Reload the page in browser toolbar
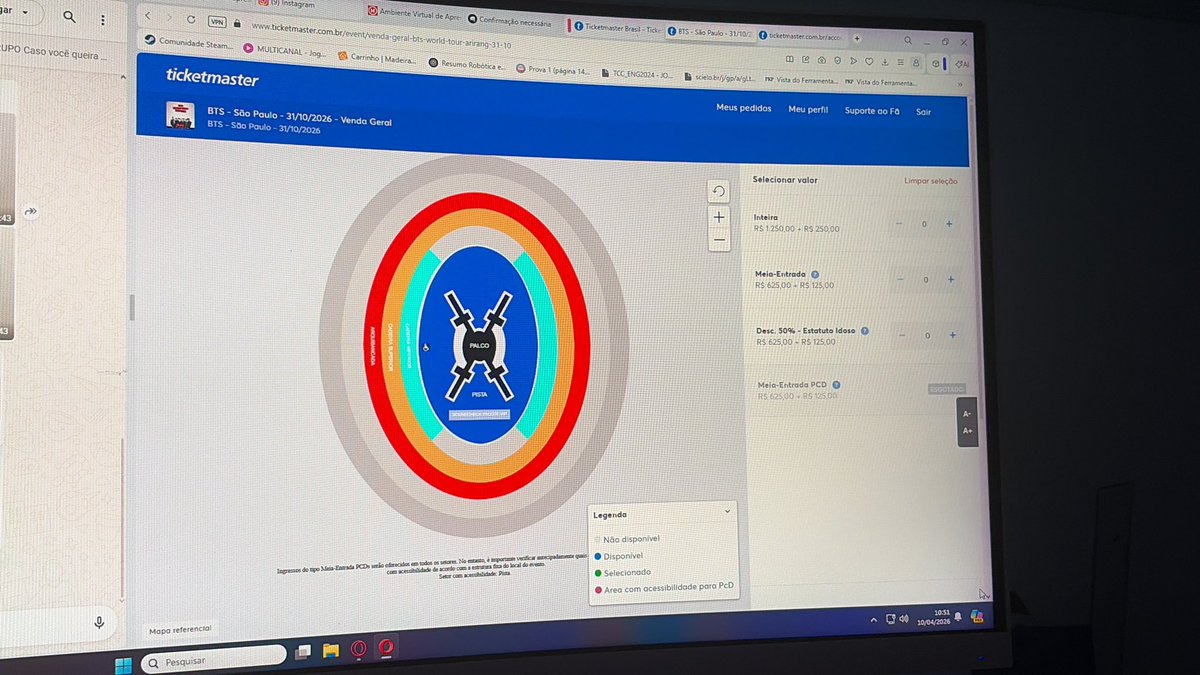 191,19
